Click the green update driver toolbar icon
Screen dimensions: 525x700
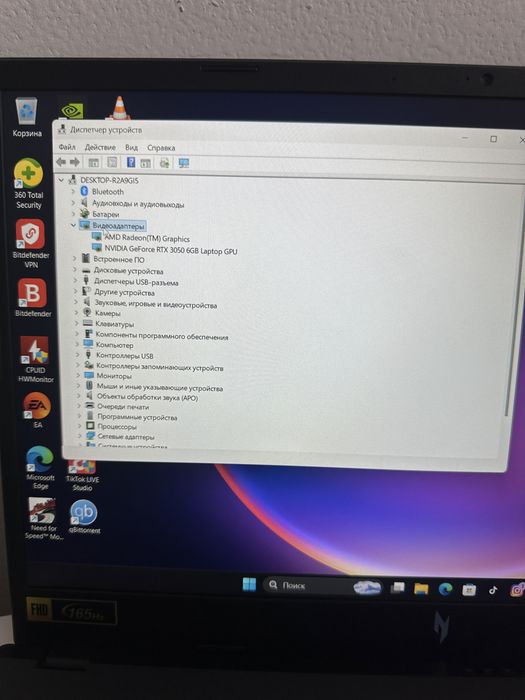[165, 163]
